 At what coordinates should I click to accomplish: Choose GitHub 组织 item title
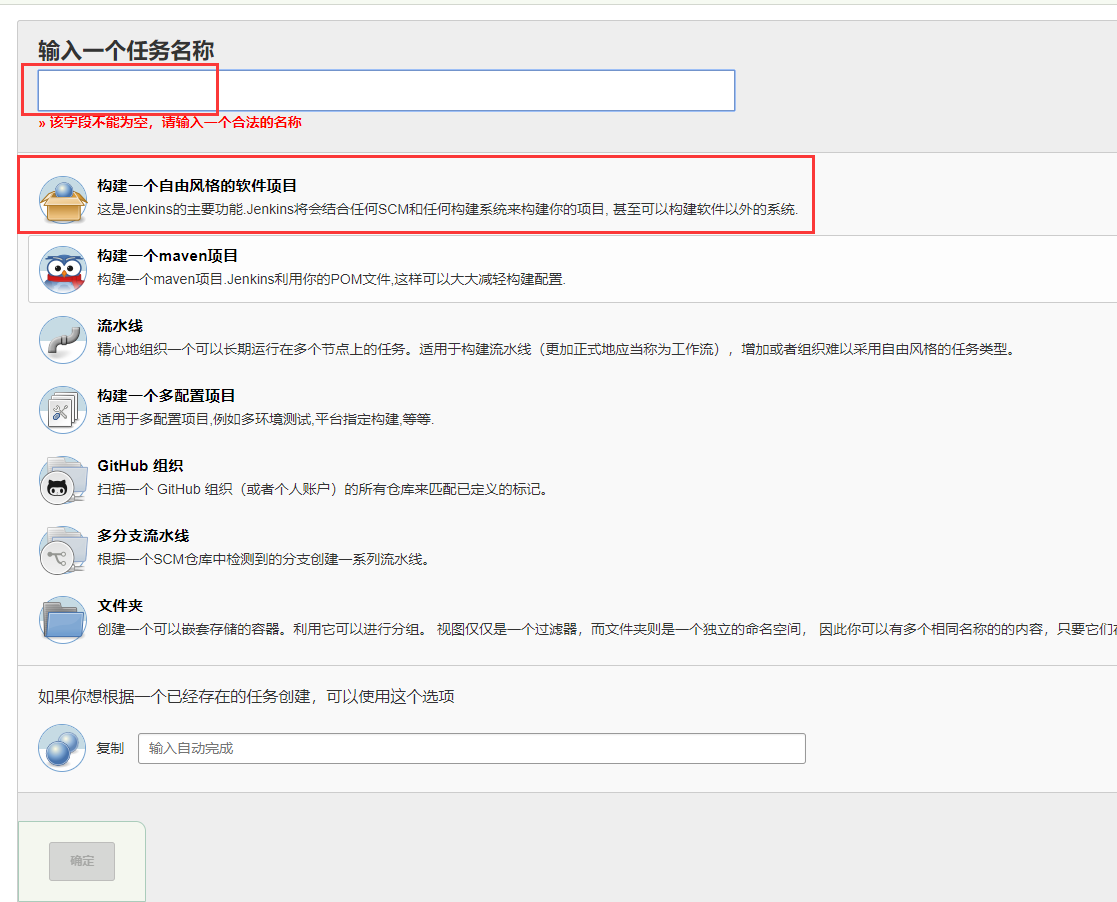coord(140,465)
